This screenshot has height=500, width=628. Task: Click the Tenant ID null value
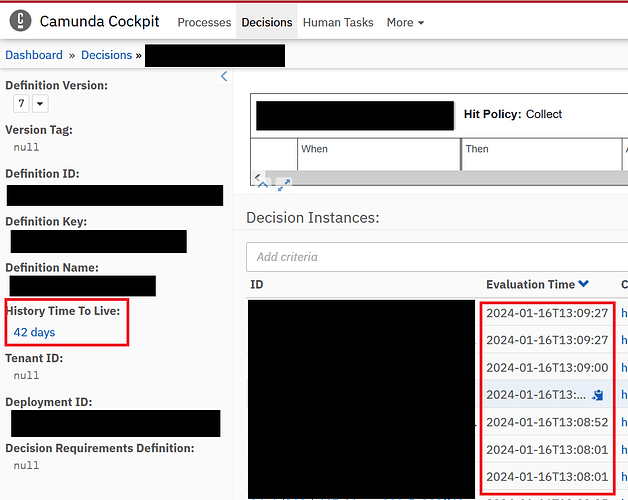point(26,375)
